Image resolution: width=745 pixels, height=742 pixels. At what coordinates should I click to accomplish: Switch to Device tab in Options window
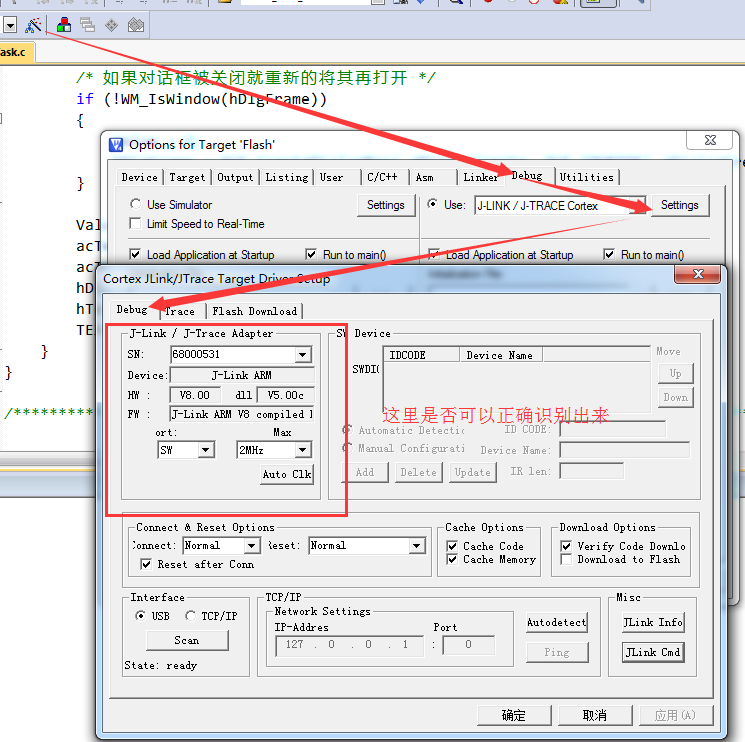140,178
